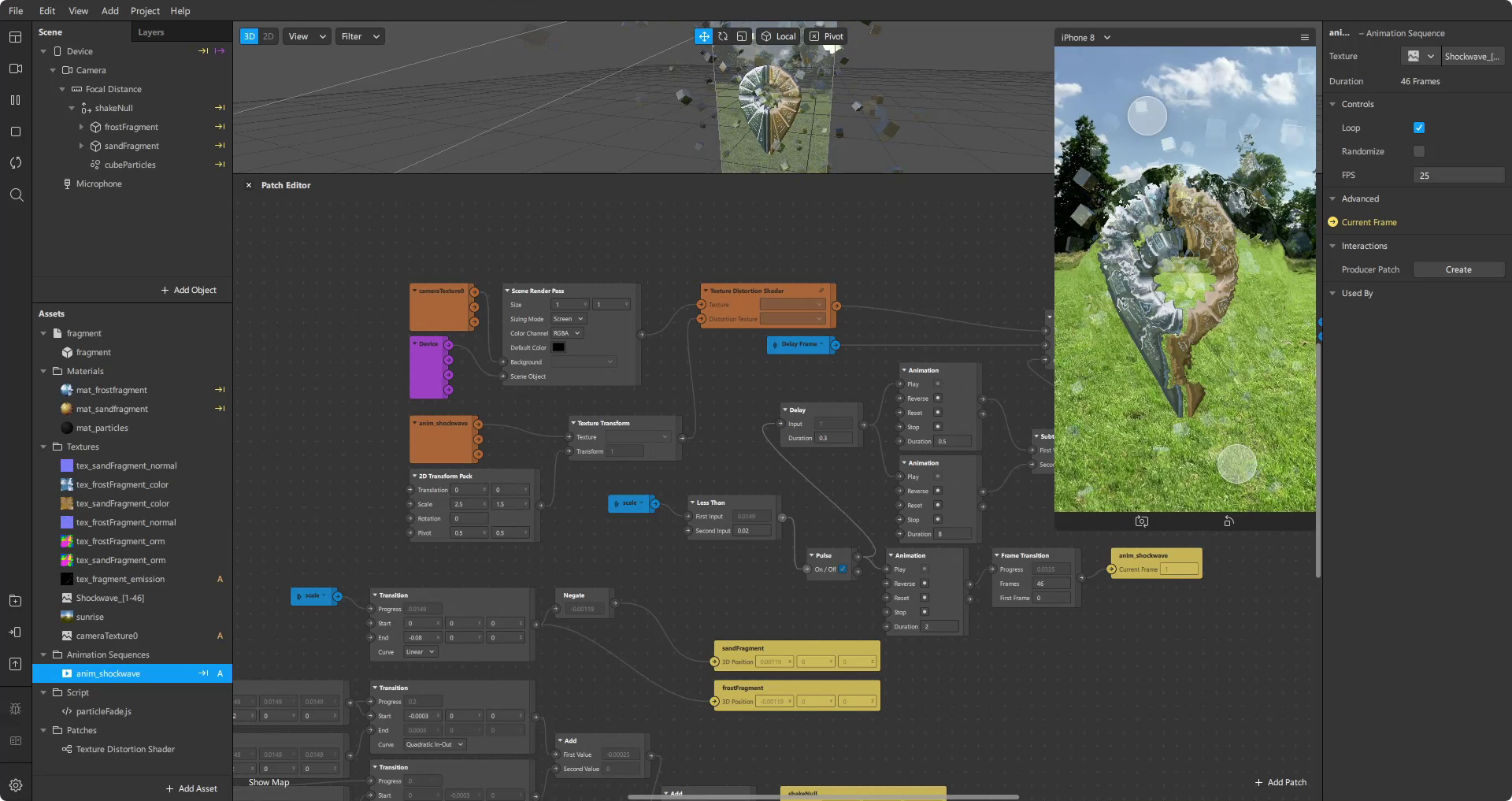Image resolution: width=1512 pixels, height=801 pixels.
Task: Switch to the Layers tab
Action: (x=151, y=32)
